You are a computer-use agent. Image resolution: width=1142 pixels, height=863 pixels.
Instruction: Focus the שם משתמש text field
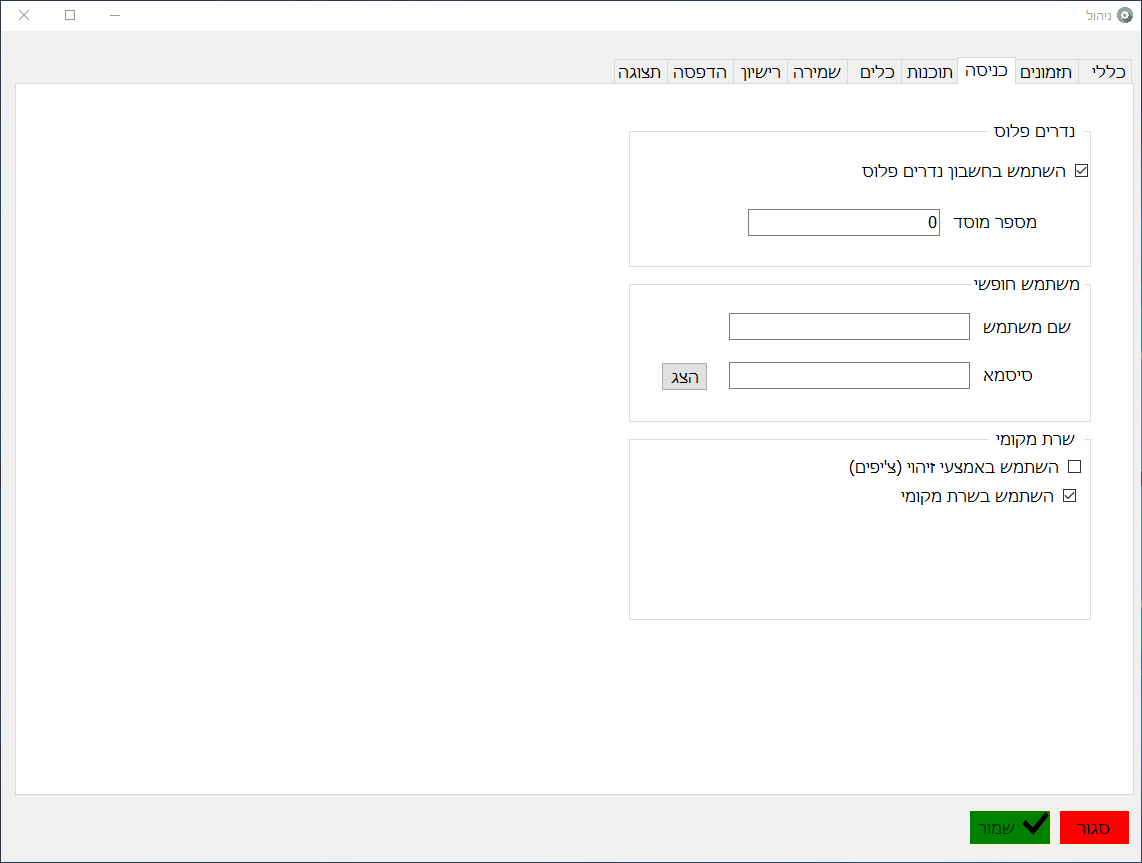click(x=849, y=327)
